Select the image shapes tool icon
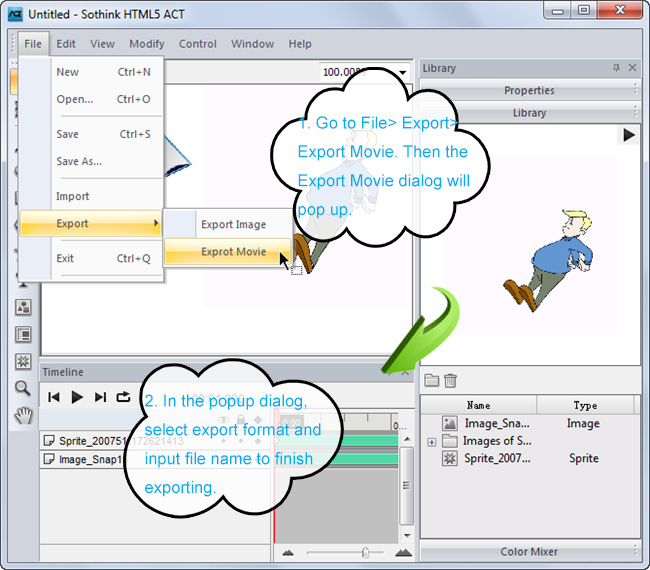The width and height of the screenshot is (650, 570). [23, 307]
